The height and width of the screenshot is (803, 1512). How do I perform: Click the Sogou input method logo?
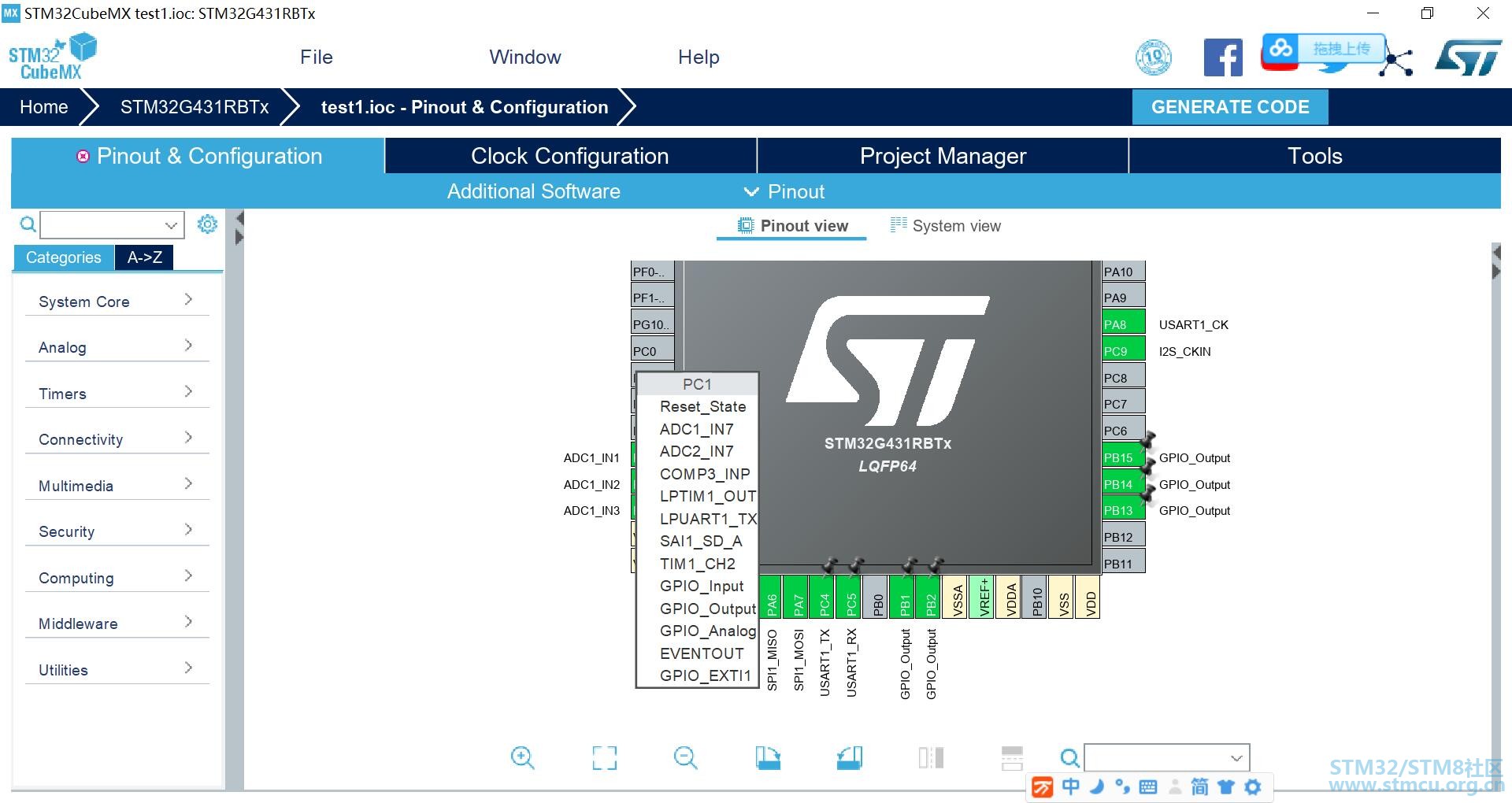pos(1042,786)
